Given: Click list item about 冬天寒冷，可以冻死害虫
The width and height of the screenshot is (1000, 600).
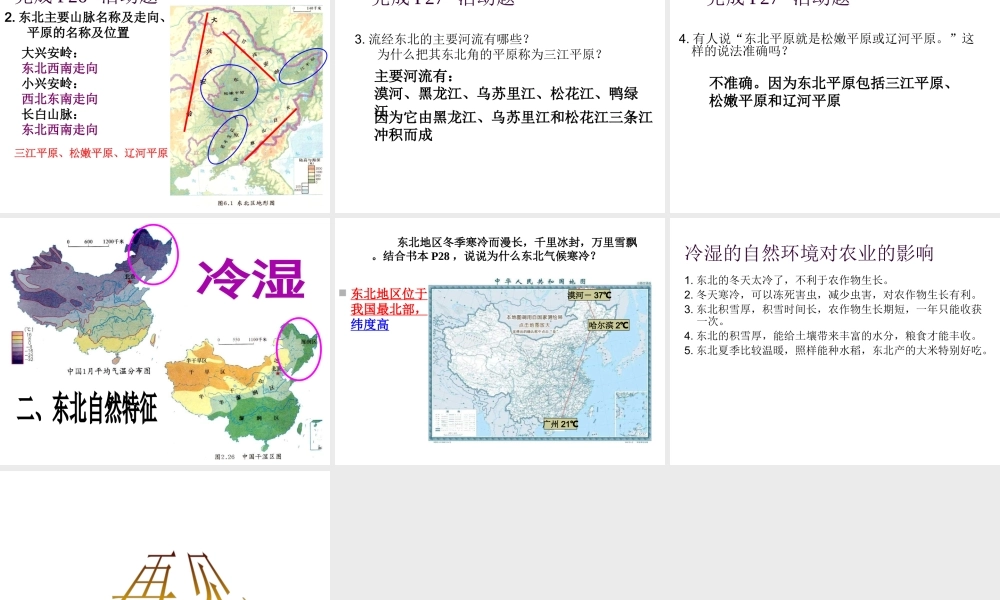Looking at the screenshot, I should click(831, 295).
